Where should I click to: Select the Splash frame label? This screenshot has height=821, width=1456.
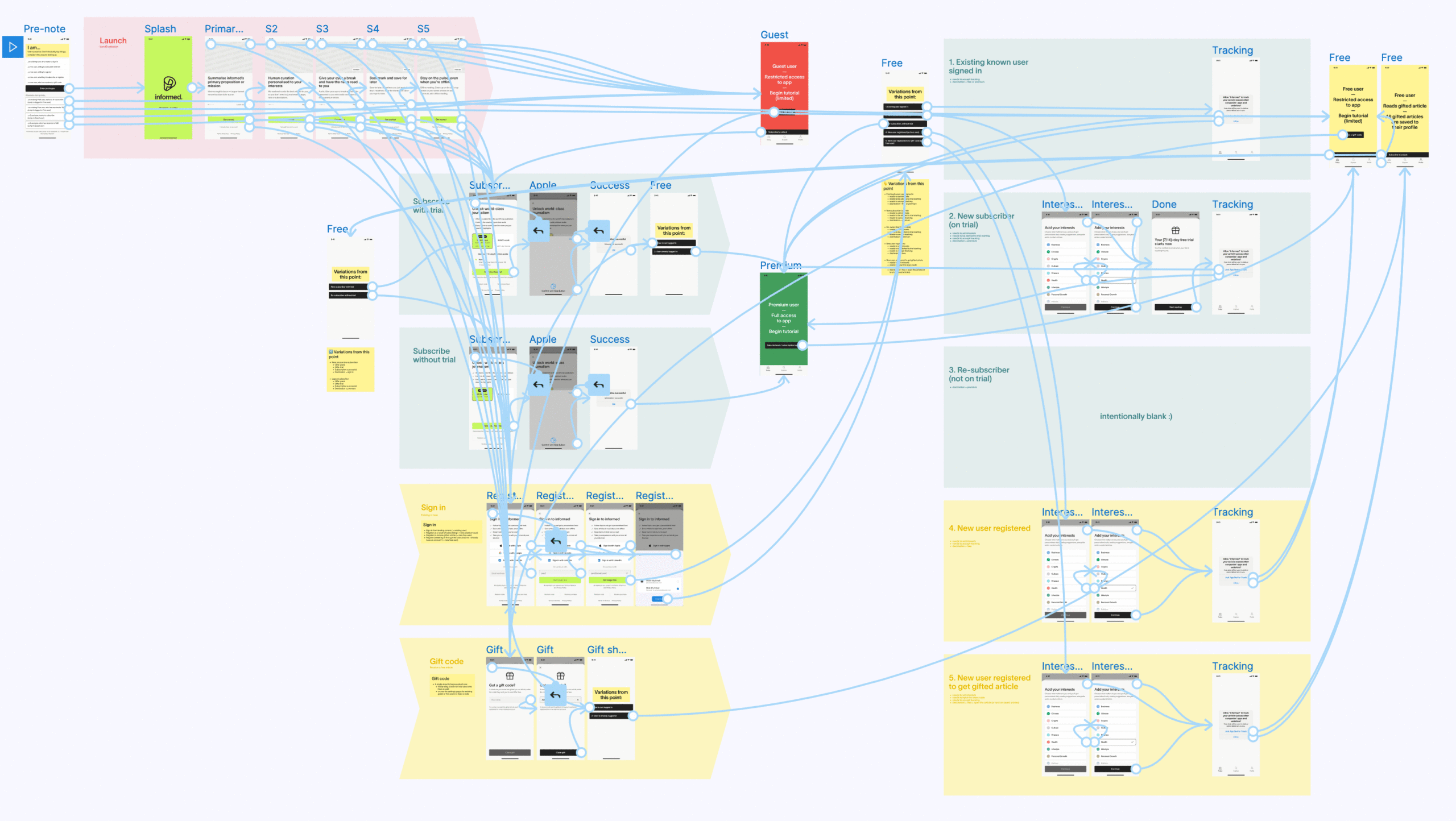[x=160, y=29]
